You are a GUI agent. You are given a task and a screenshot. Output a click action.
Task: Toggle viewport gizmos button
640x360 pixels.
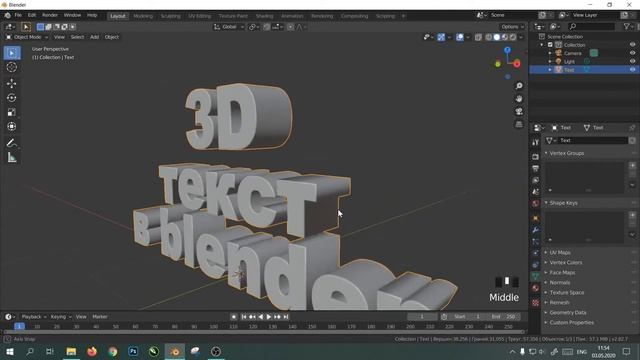point(441,37)
